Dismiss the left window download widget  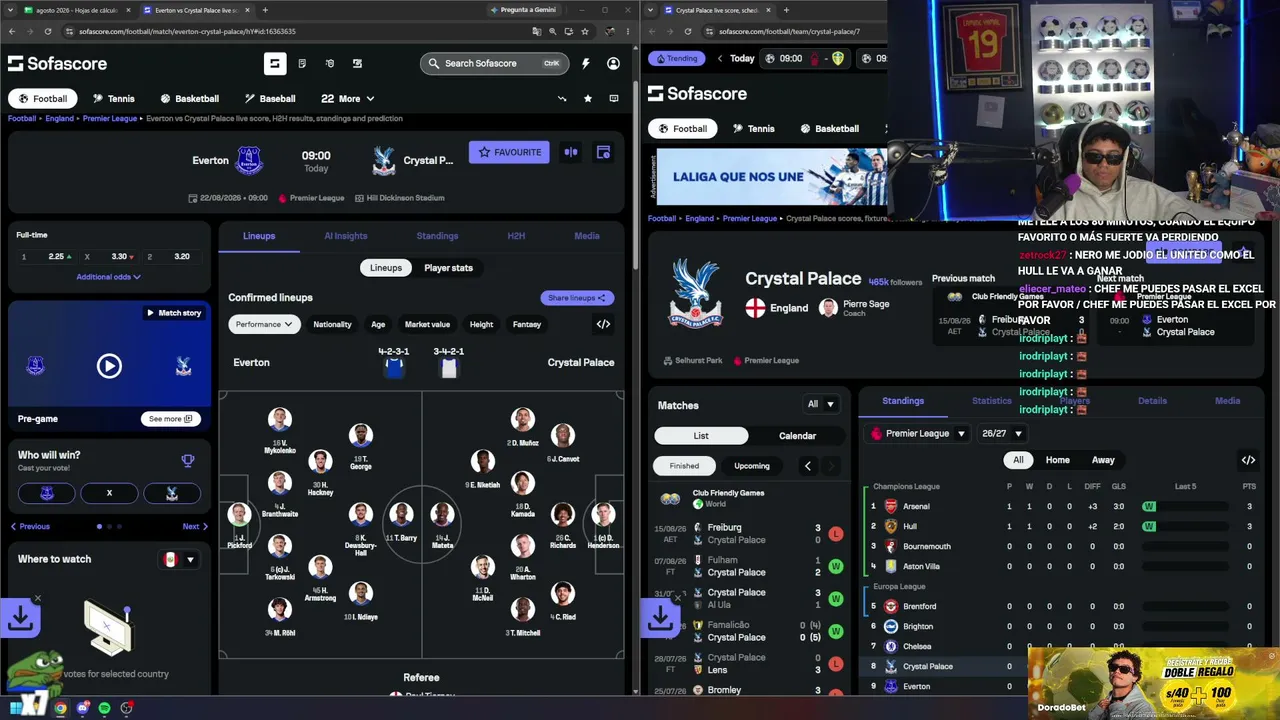pyautogui.click(x=38, y=599)
